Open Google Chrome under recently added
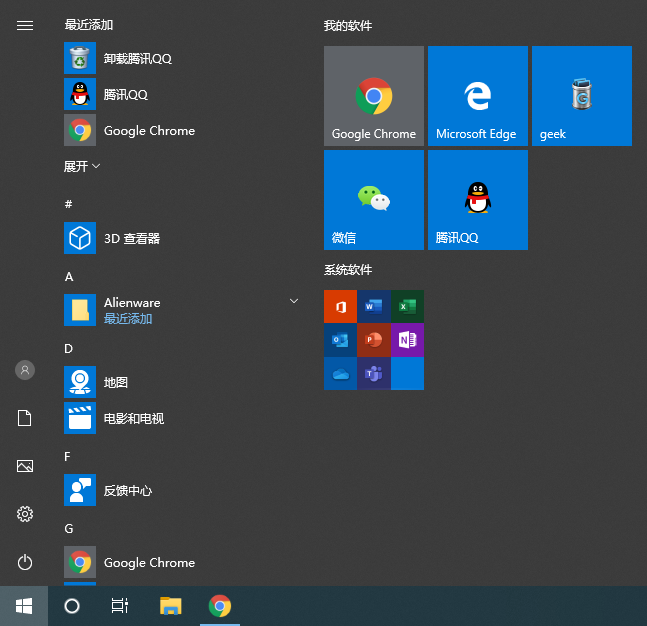This screenshot has width=647, height=626. [182, 130]
